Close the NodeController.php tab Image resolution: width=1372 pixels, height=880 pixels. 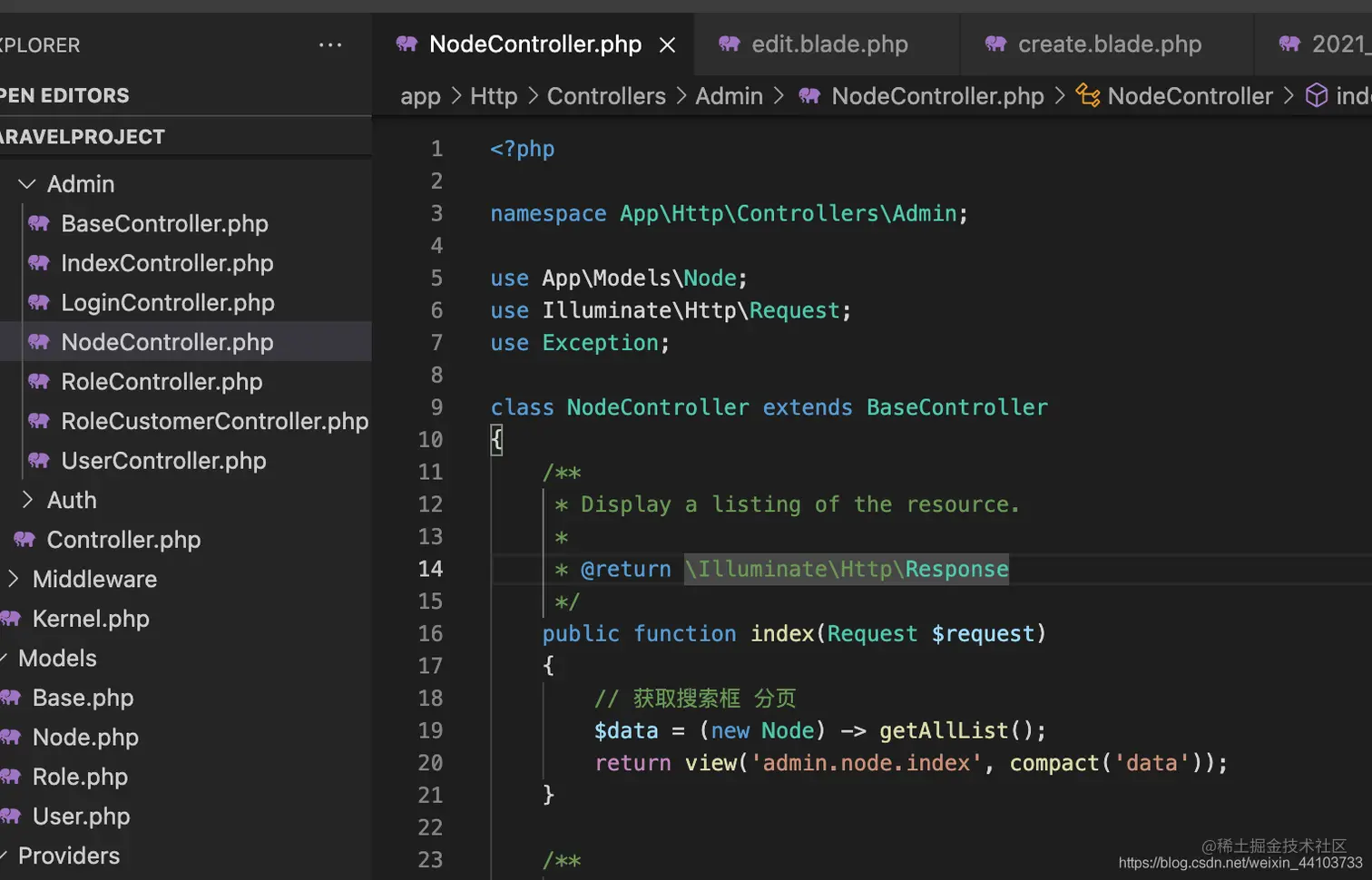pos(667,44)
